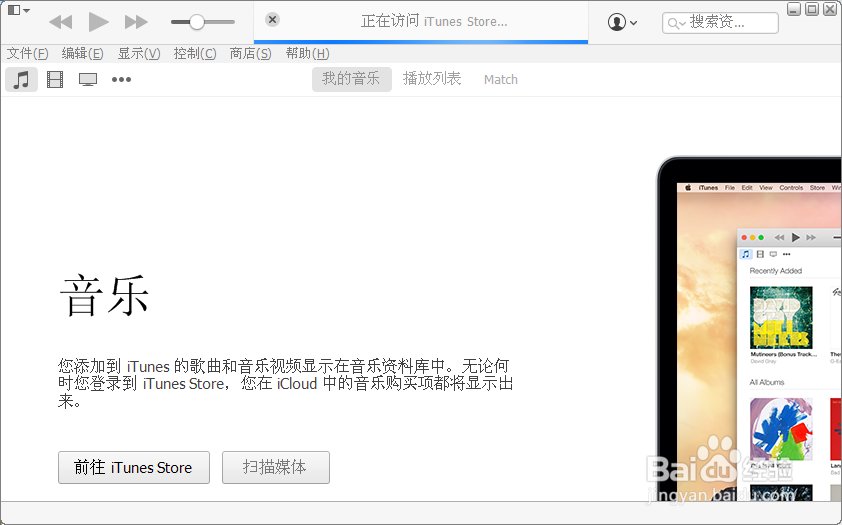Click the loading progress bar
The height and width of the screenshot is (525, 842).
[x=421, y=42]
